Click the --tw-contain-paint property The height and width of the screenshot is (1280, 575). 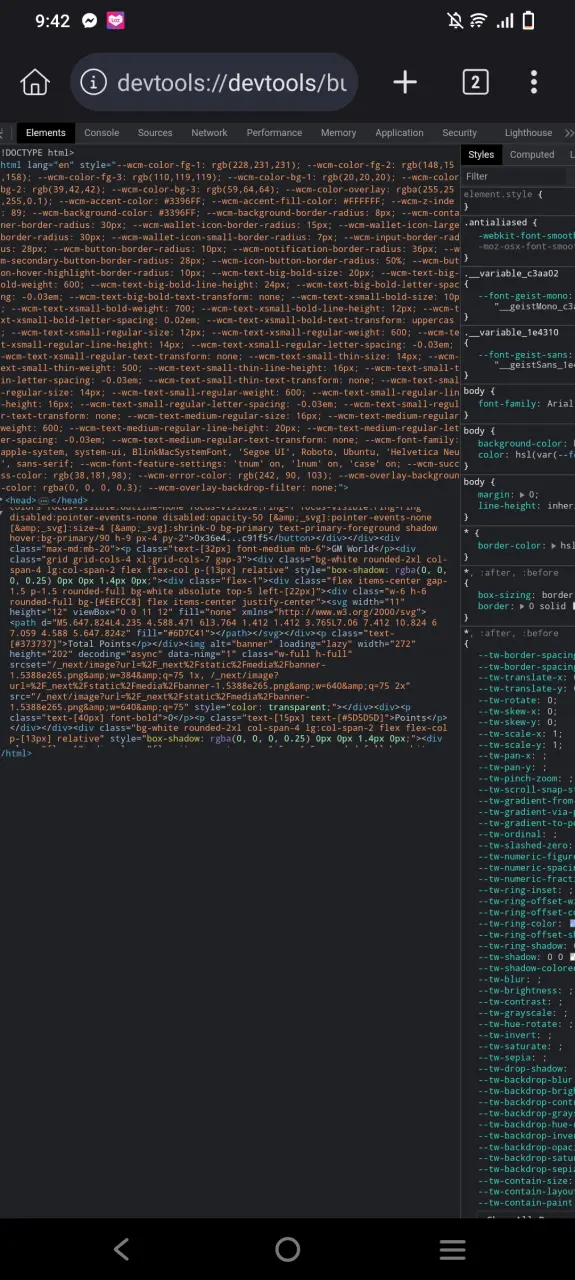[526, 1203]
